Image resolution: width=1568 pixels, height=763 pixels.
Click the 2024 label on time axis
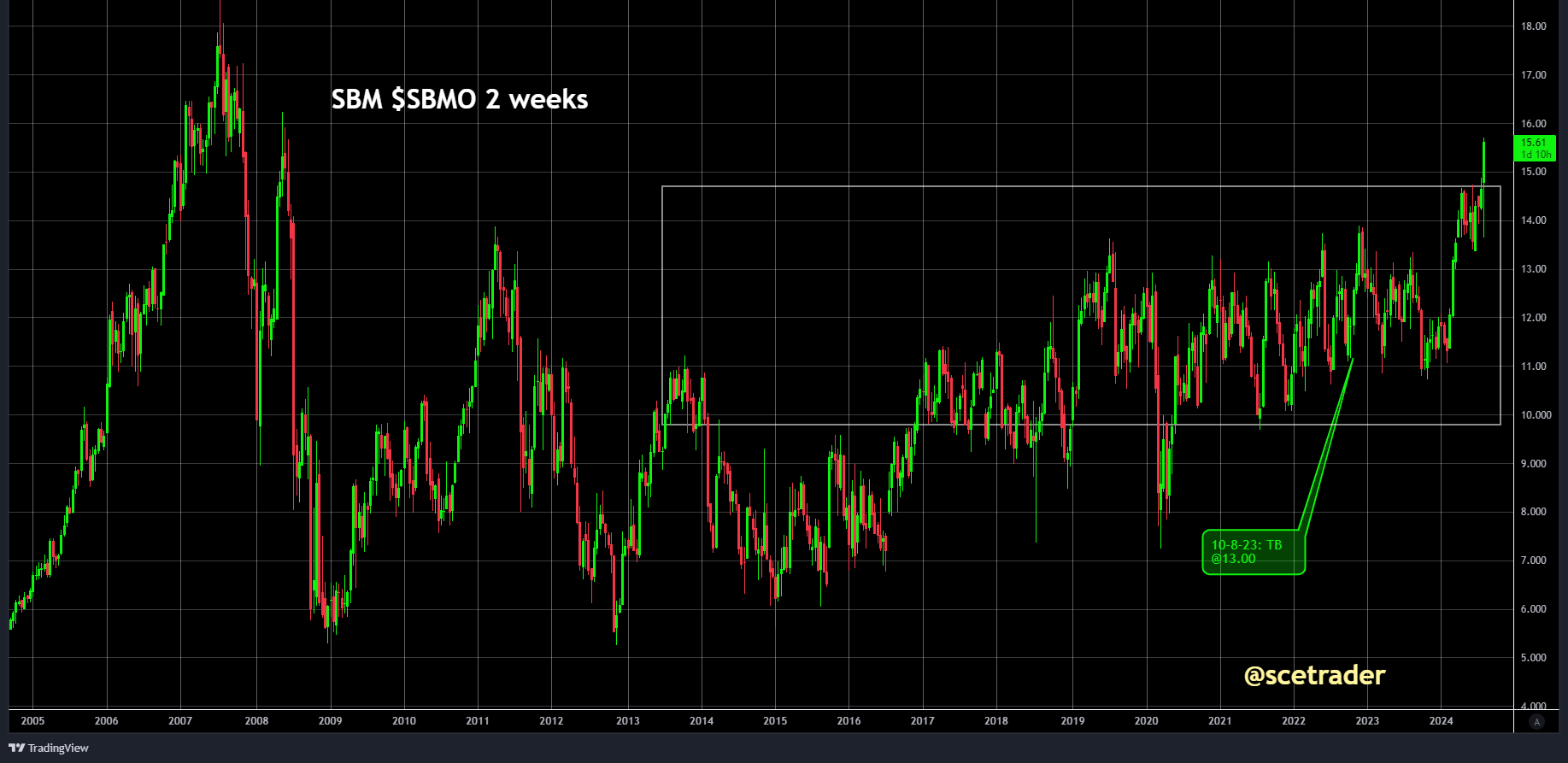(x=1441, y=721)
